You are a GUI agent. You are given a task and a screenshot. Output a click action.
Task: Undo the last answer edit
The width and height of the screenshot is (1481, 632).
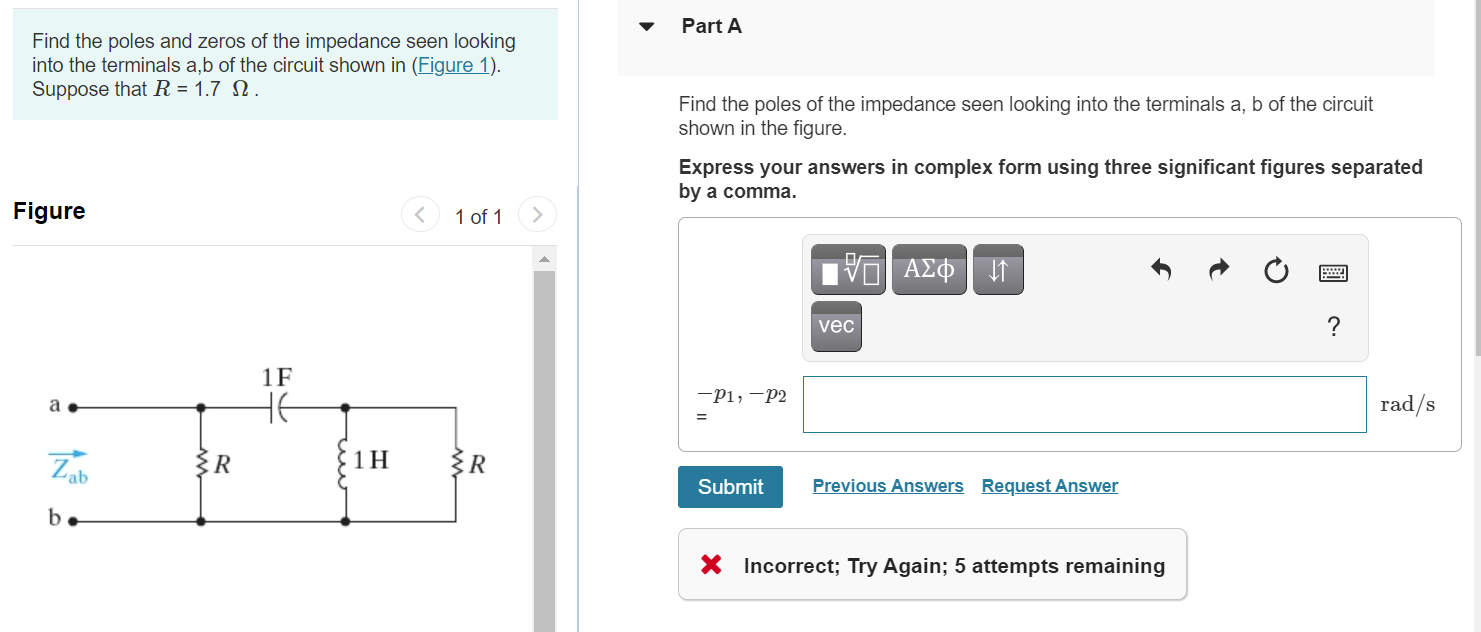[x=1160, y=270]
